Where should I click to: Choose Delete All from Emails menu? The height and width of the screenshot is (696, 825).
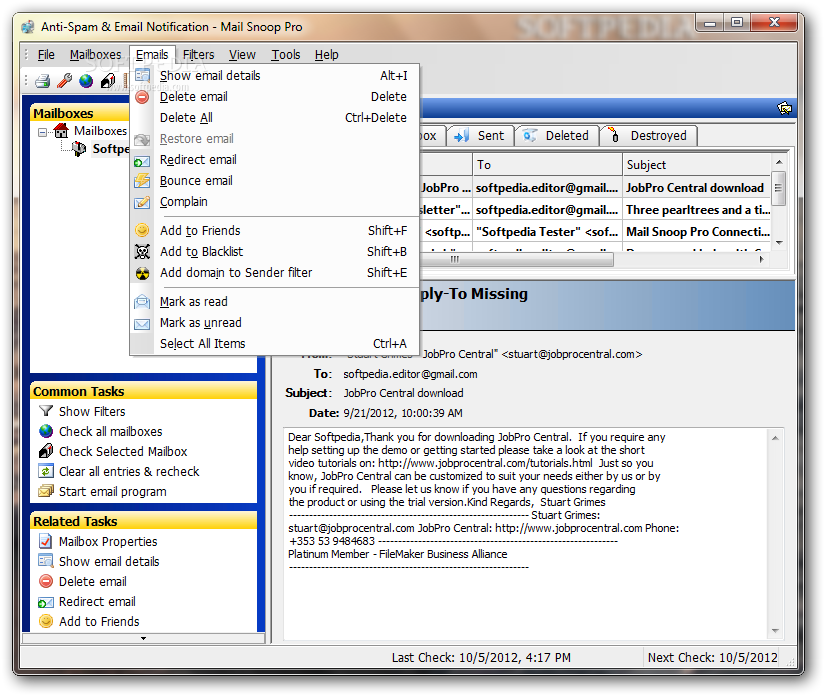275,118
